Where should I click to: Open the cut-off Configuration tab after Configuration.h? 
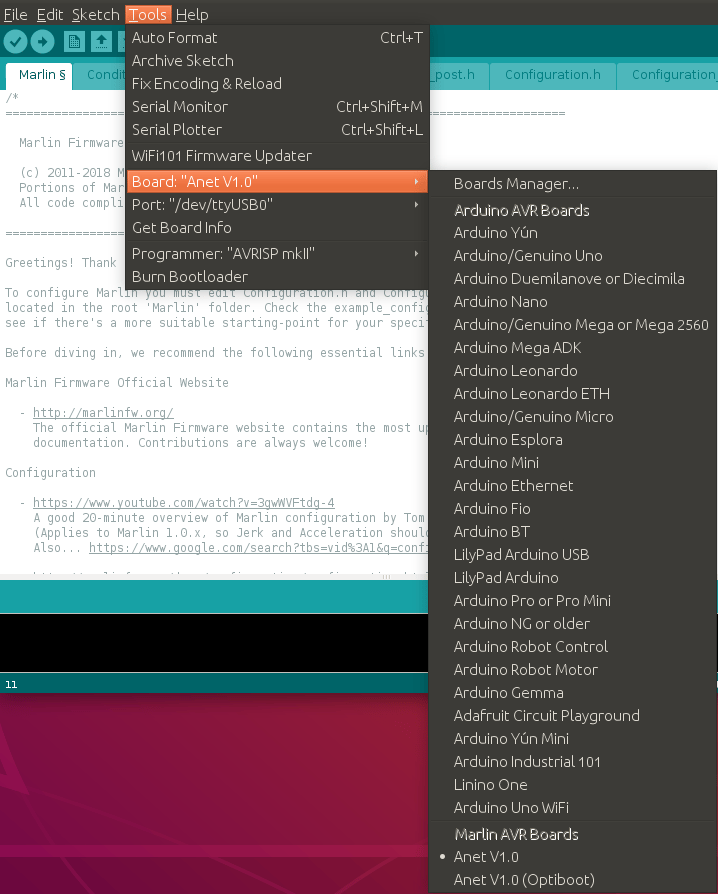[667, 75]
